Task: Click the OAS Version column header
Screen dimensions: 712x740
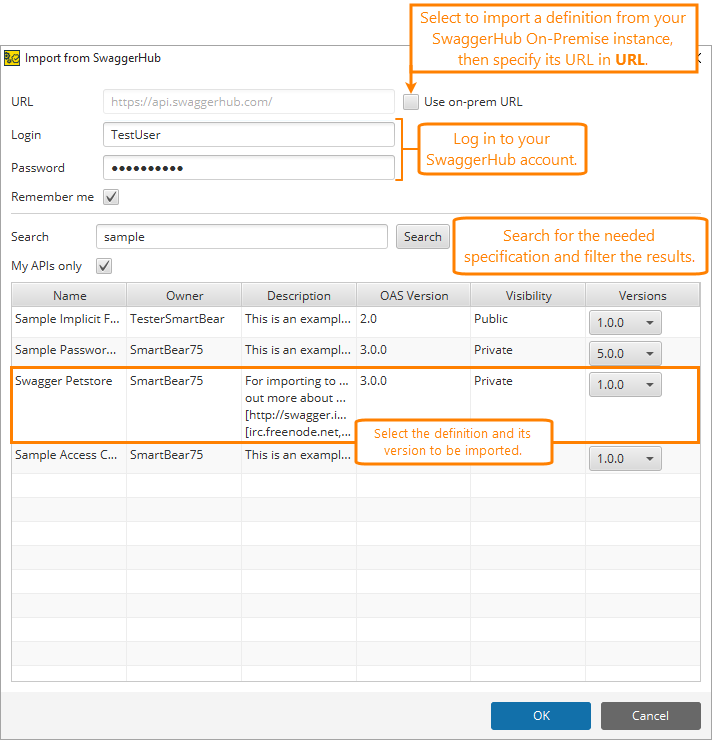Action: pyautogui.click(x=414, y=295)
